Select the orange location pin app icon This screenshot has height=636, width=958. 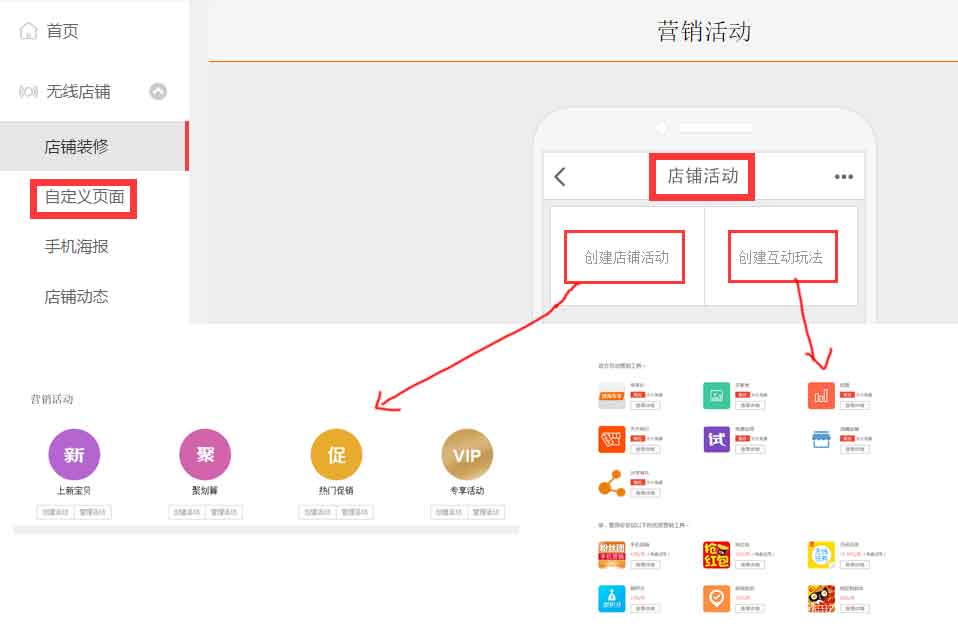click(x=716, y=599)
